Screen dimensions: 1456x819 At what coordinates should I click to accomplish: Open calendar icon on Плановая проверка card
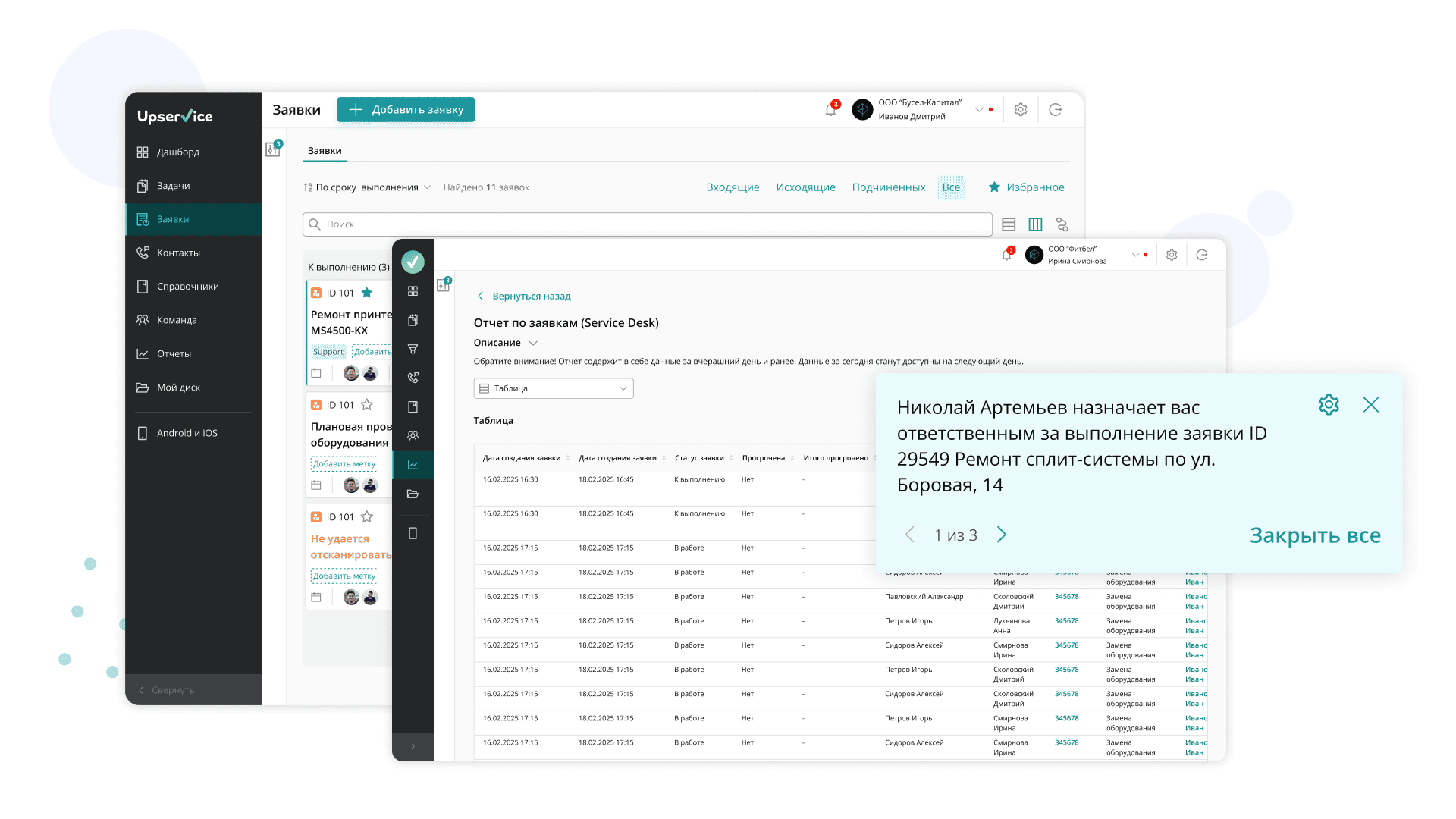[x=316, y=485]
